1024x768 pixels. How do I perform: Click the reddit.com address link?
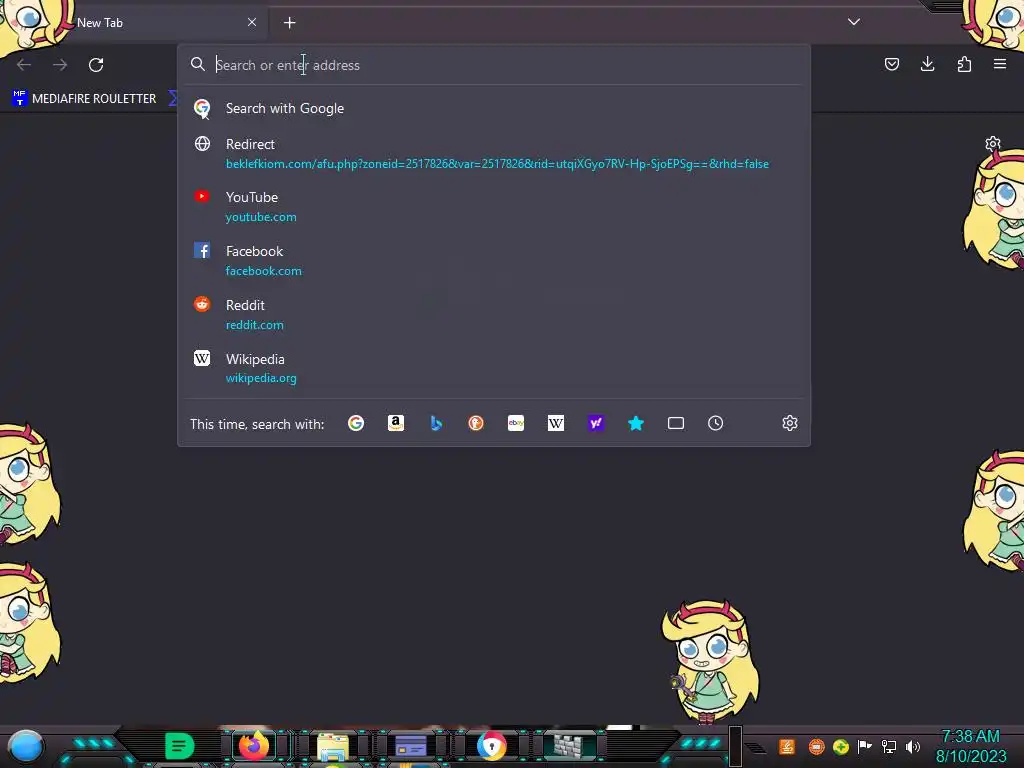click(x=255, y=325)
